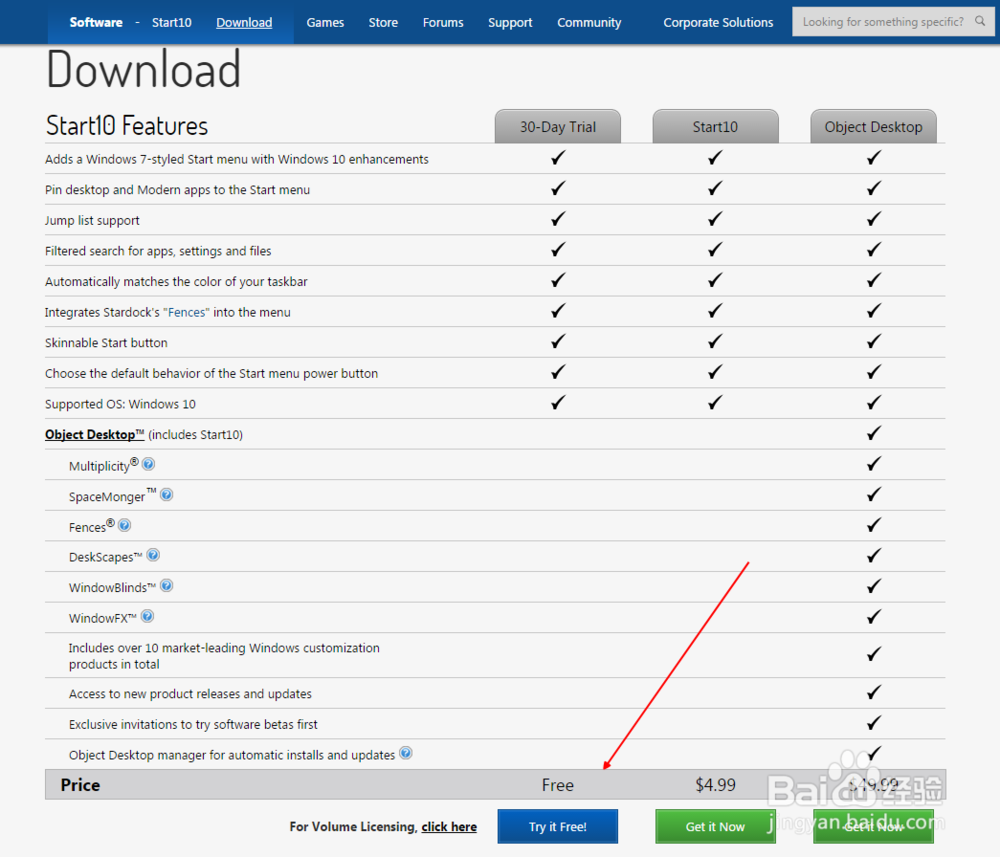
Task: Select the 30-Day Trial column header
Action: click(x=558, y=126)
